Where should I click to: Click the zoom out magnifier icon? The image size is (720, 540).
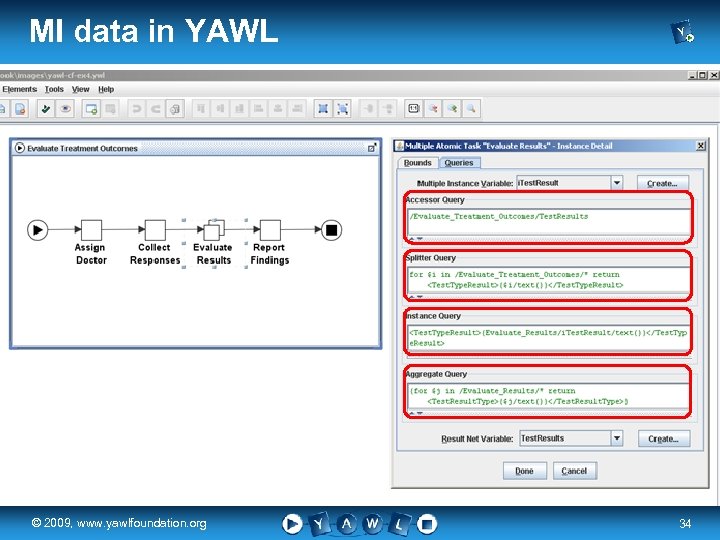click(x=433, y=109)
